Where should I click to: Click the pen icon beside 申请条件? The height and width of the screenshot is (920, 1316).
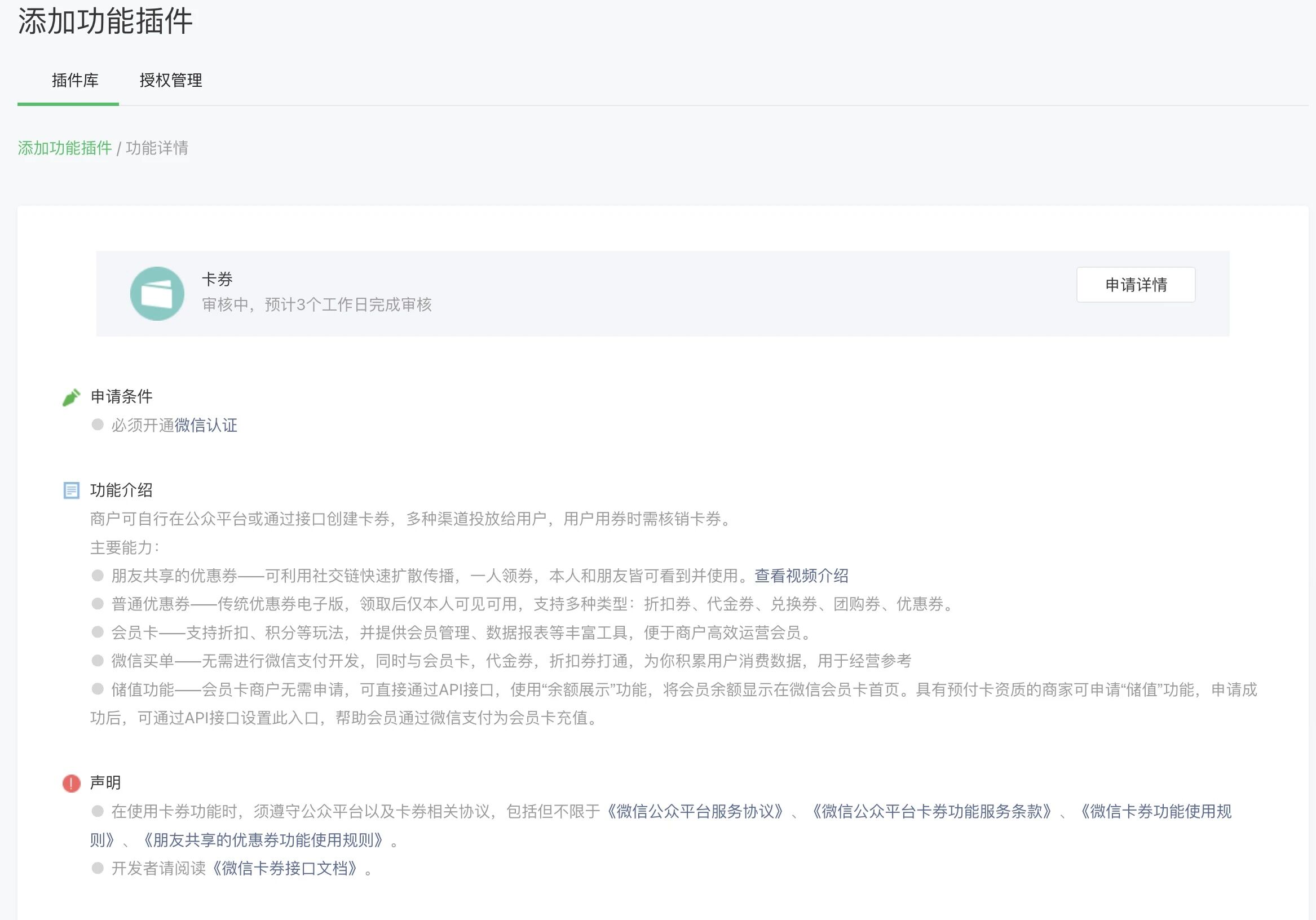(x=70, y=396)
